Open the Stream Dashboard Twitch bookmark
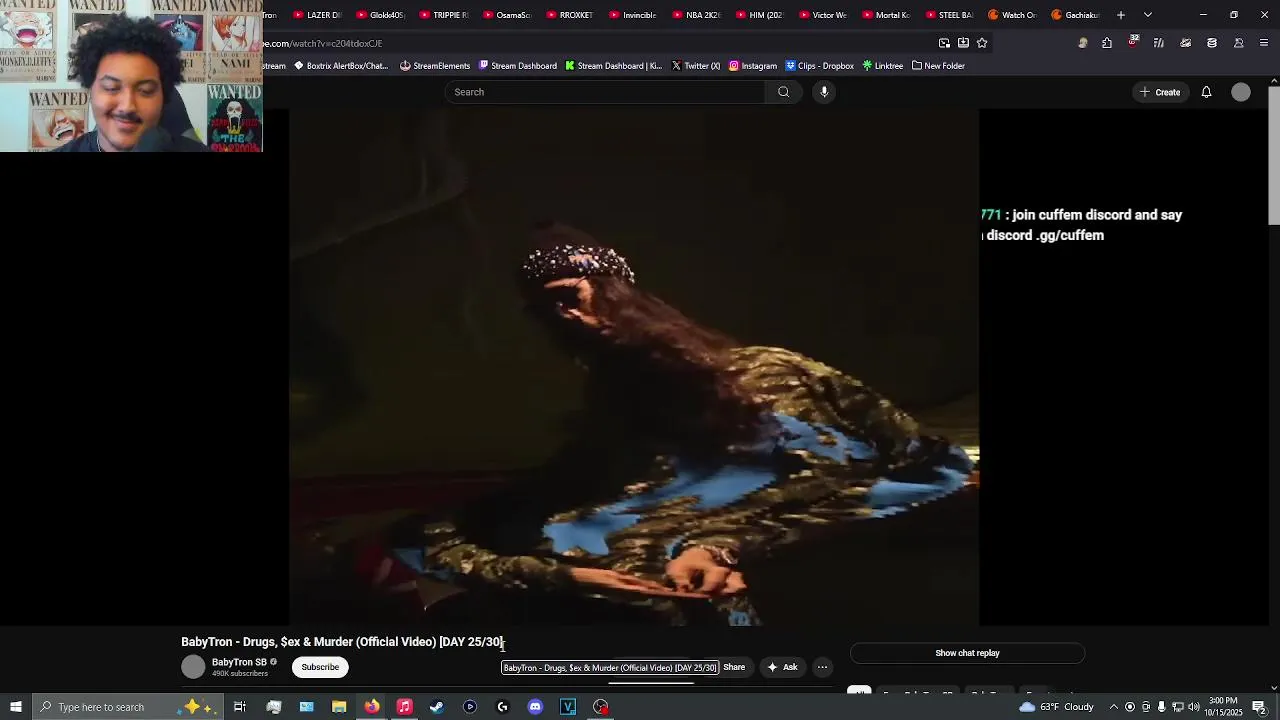1280x720 pixels. click(x=517, y=66)
